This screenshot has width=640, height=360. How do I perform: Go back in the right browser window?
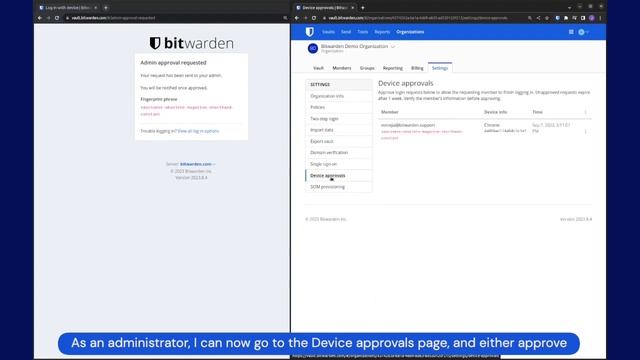click(x=297, y=18)
